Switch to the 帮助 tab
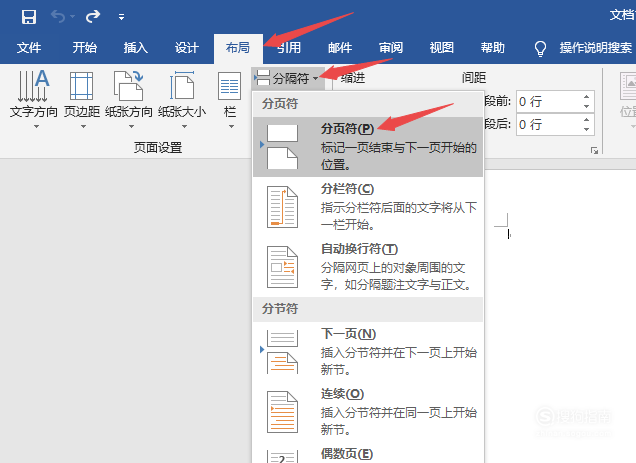The width and height of the screenshot is (636, 463). coord(493,48)
